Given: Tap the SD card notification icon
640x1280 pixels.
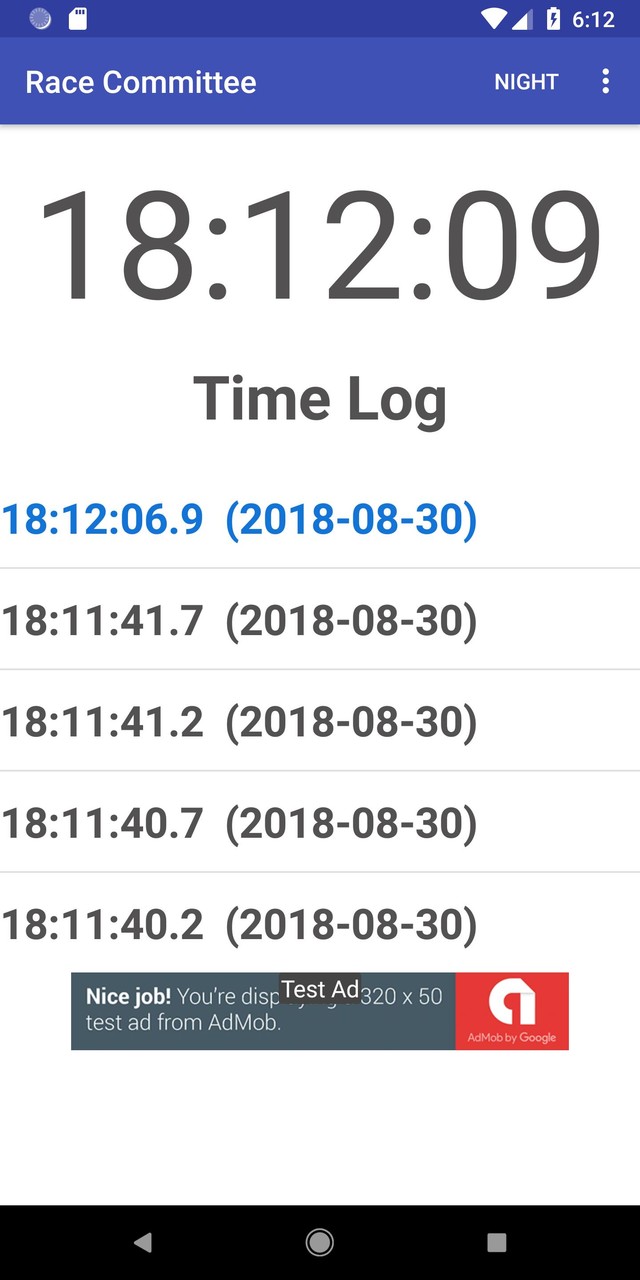Looking at the screenshot, I should pos(78,19).
